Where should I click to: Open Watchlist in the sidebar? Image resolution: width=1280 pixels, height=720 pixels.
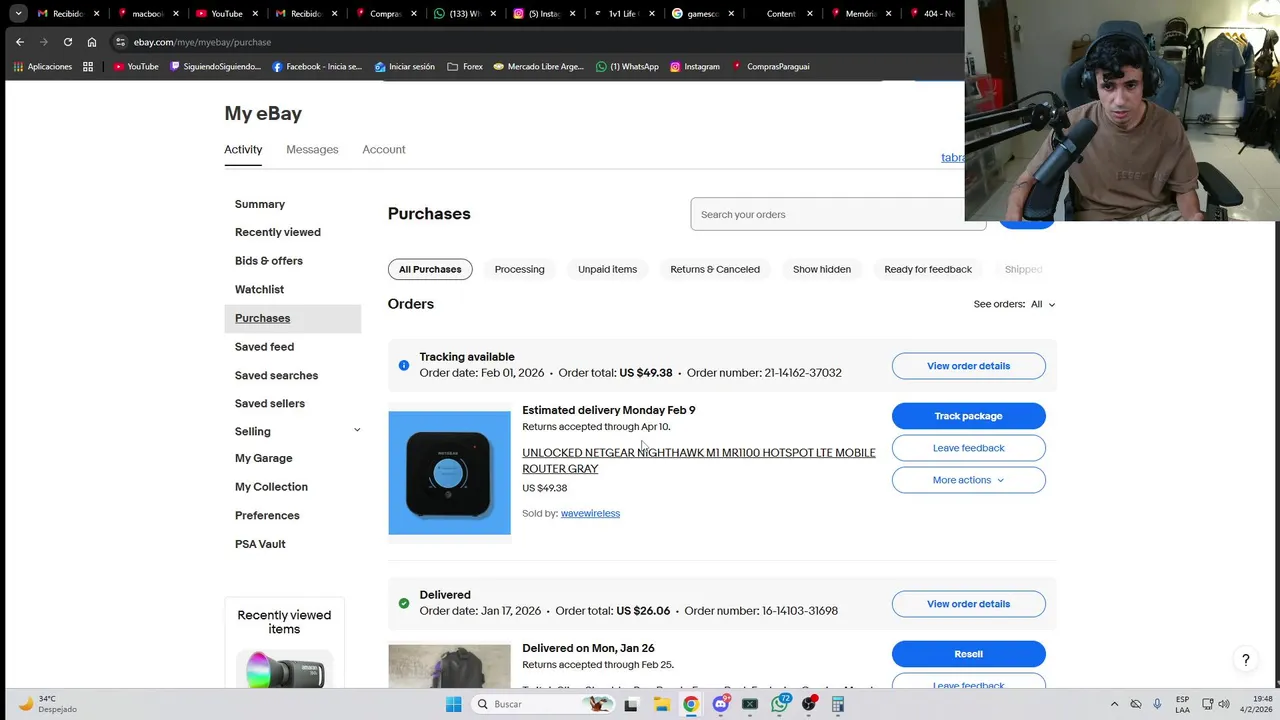(x=260, y=290)
